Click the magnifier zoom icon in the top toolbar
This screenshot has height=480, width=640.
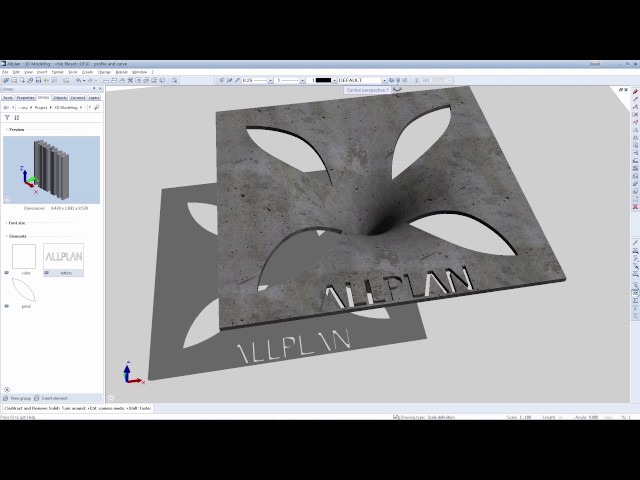pos(174,80)
